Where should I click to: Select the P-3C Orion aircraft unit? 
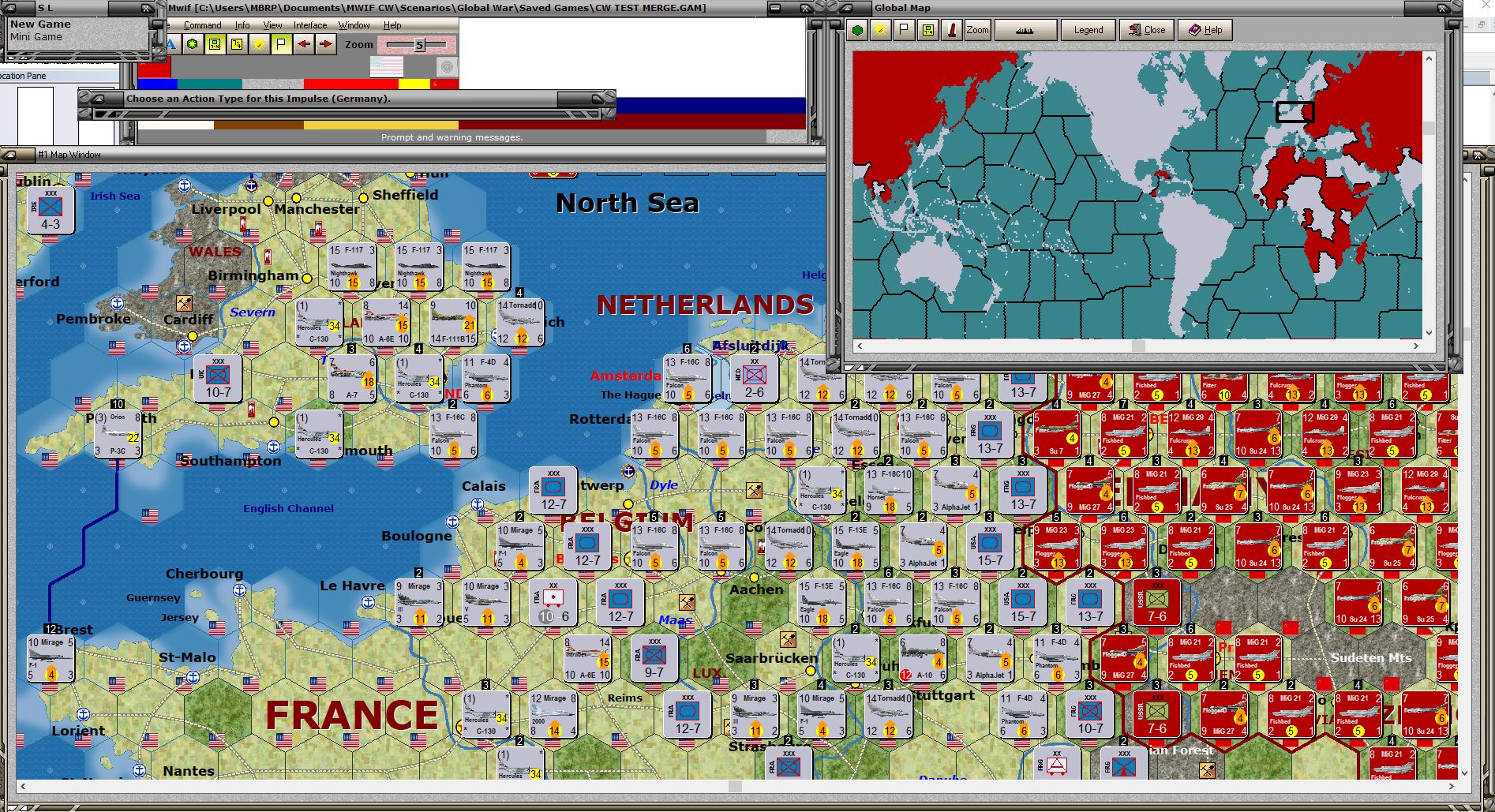pyautogui.click(x=118, y=433)
